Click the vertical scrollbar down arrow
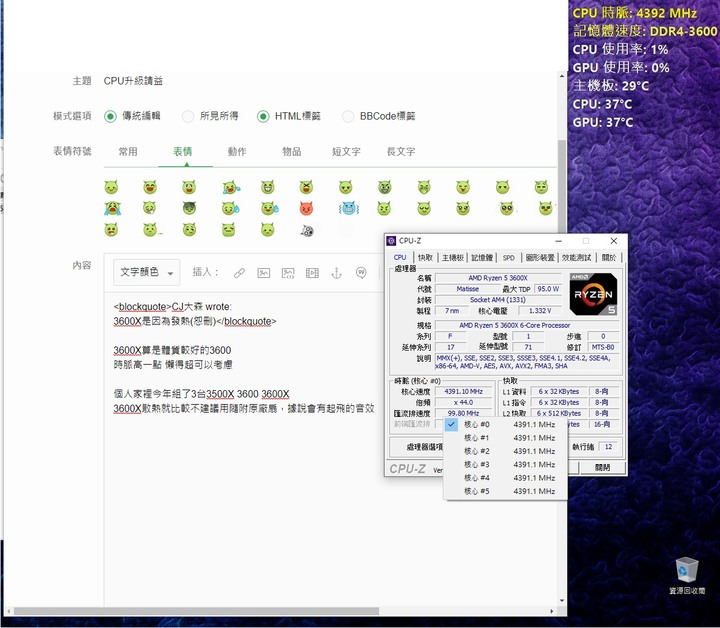Screen dimensions: 720x628 (562, 600)
